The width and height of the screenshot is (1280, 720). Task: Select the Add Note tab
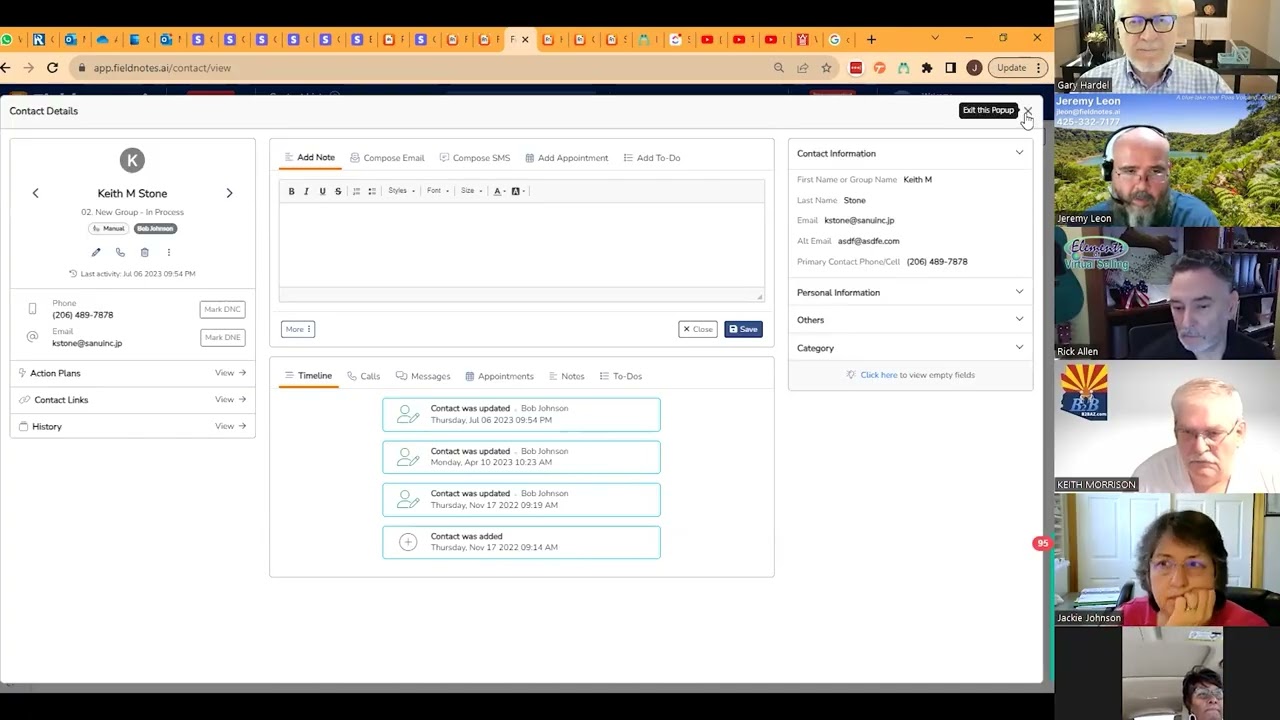tap(309, 158)
